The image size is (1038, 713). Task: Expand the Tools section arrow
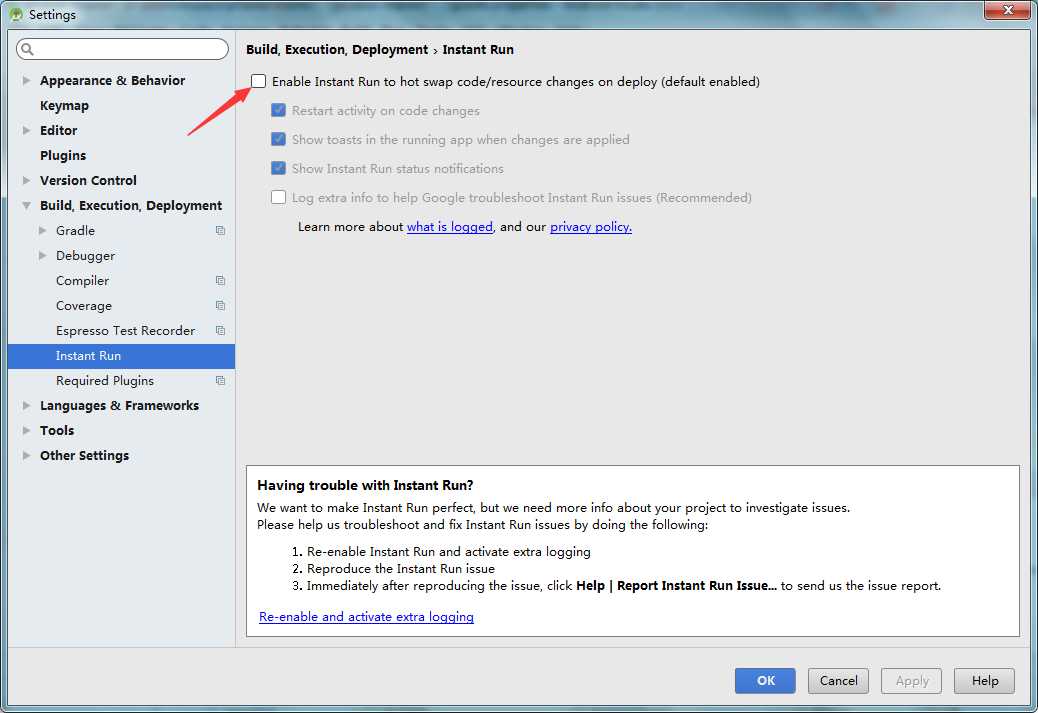pos(26,430)
